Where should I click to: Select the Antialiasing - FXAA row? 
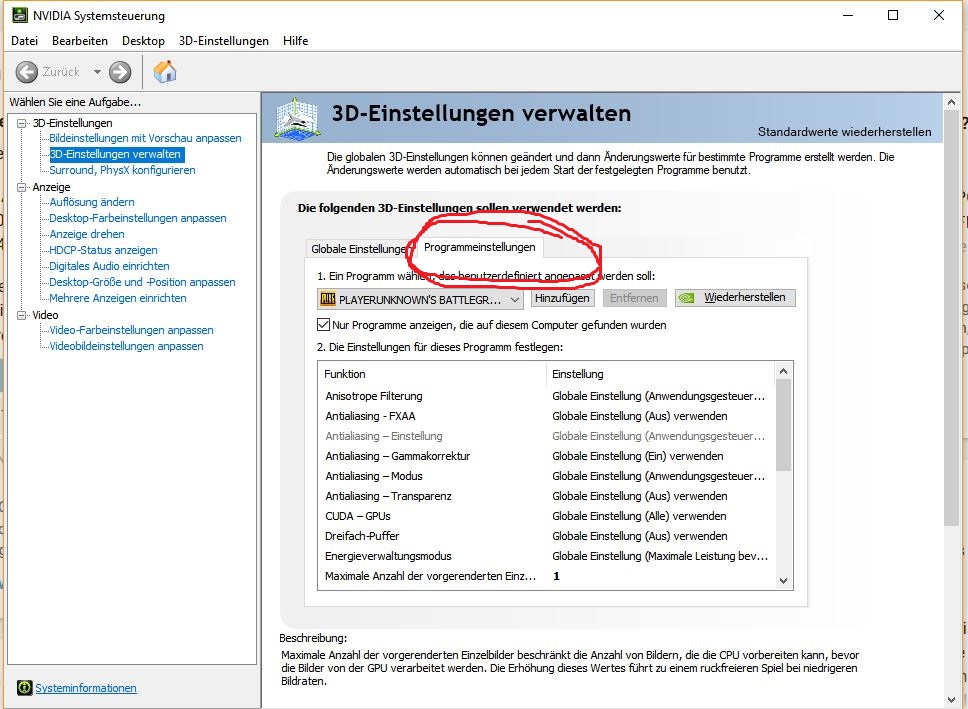(x=546, y=416)
